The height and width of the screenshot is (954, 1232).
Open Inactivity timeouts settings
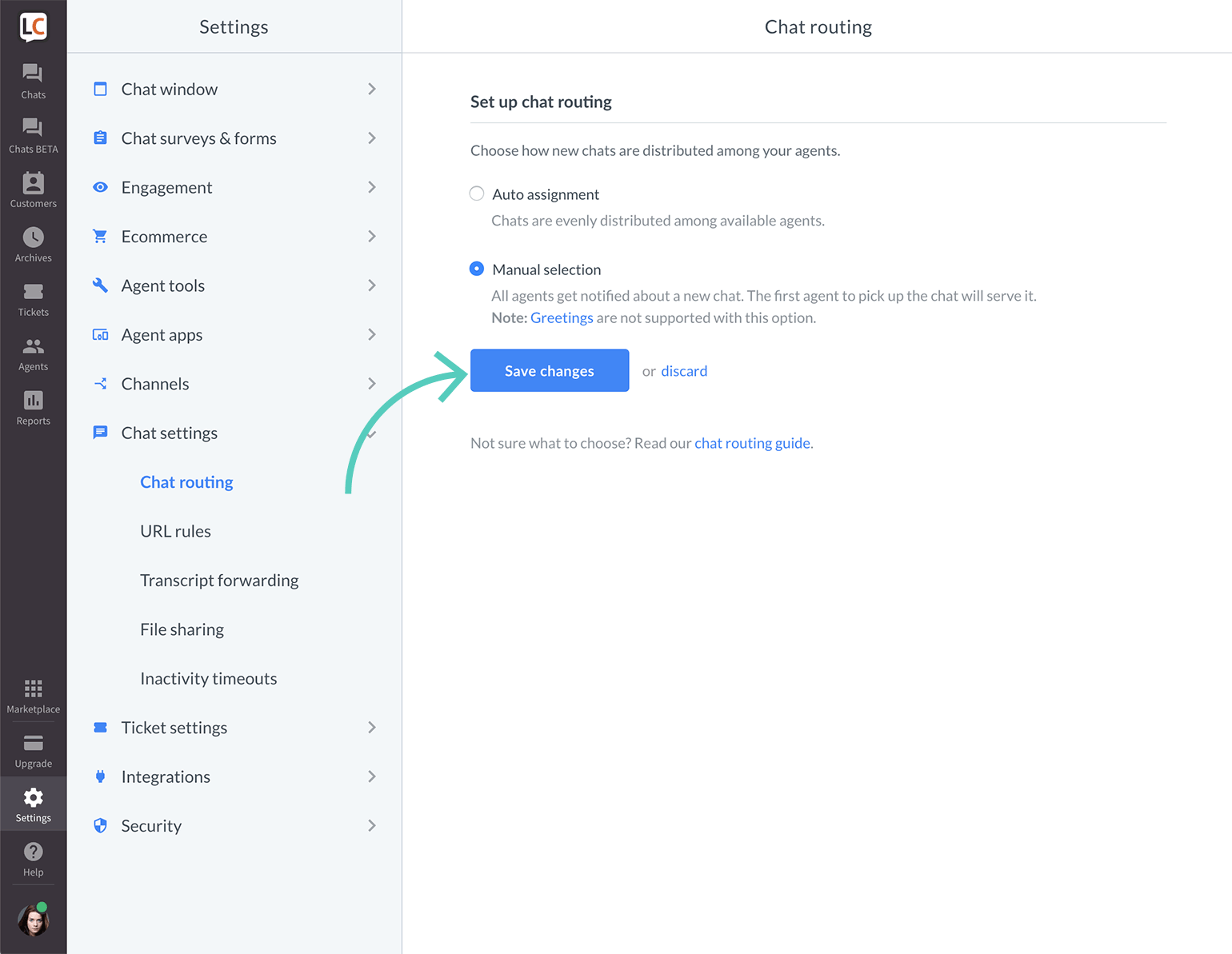tap(209, 678)
